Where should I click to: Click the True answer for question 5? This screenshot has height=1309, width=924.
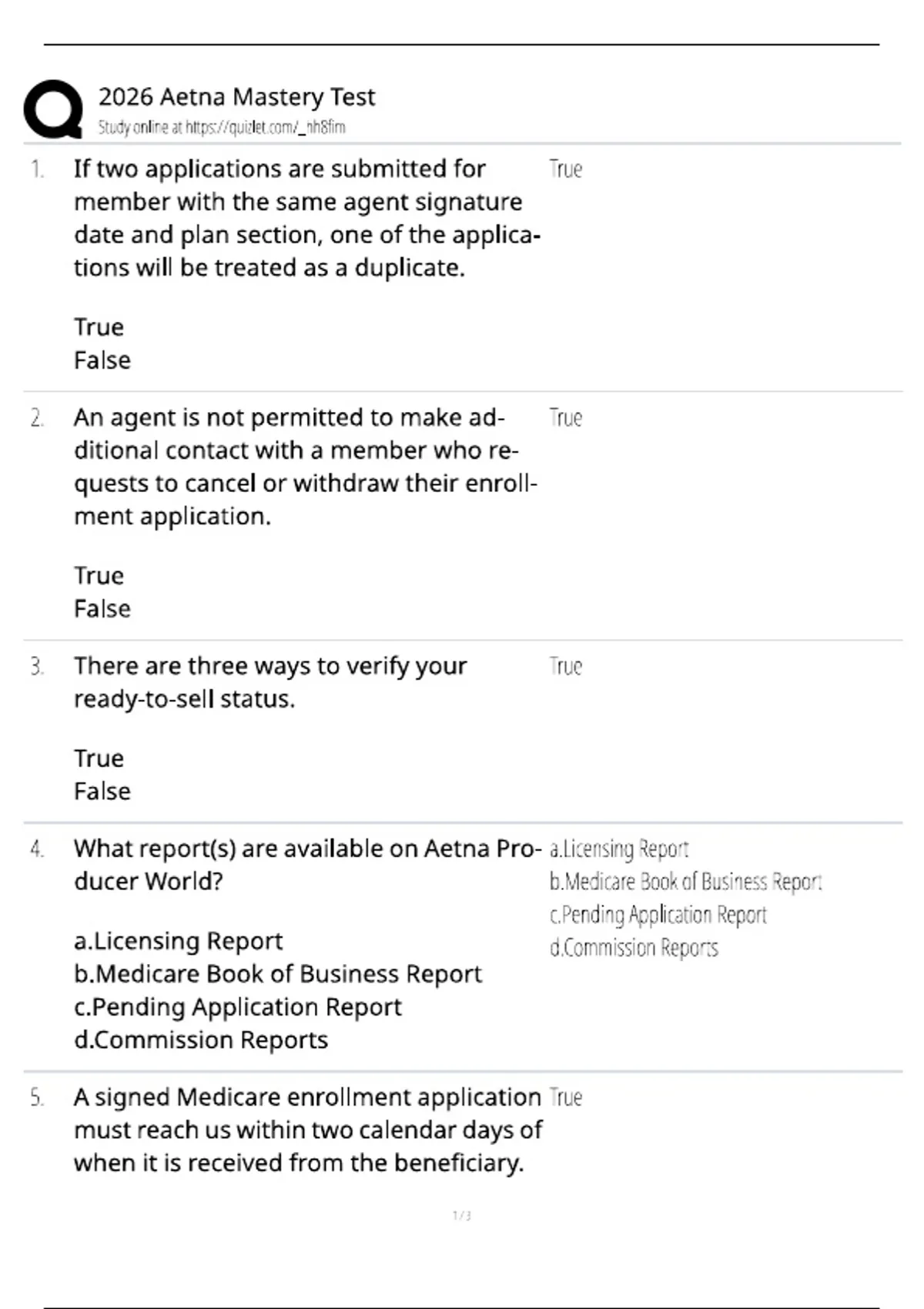[x=566, y=1098]
